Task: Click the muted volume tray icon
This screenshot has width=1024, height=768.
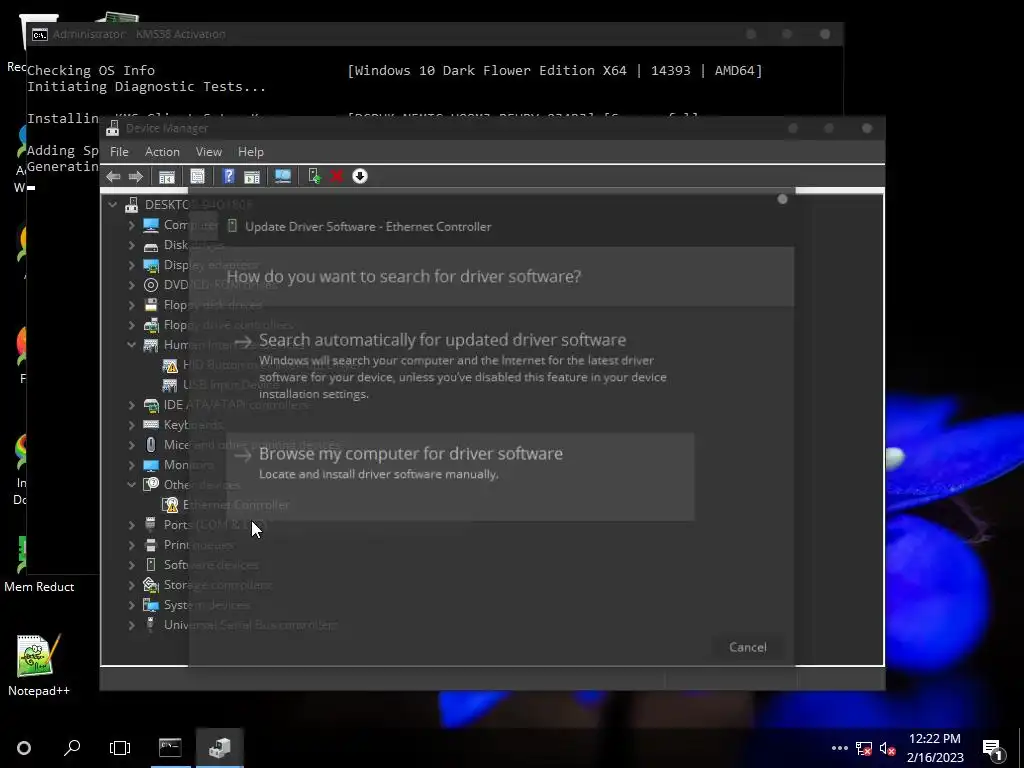Action: 888,749
